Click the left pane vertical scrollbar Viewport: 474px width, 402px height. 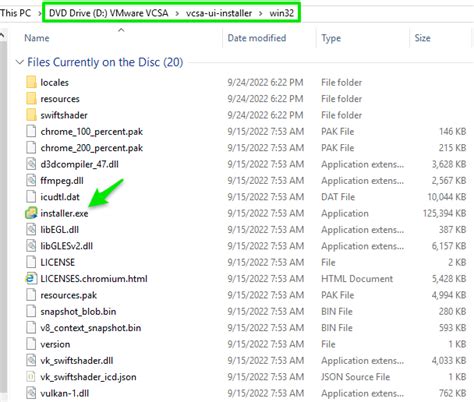pyautogui.click(x=3, y=217)
